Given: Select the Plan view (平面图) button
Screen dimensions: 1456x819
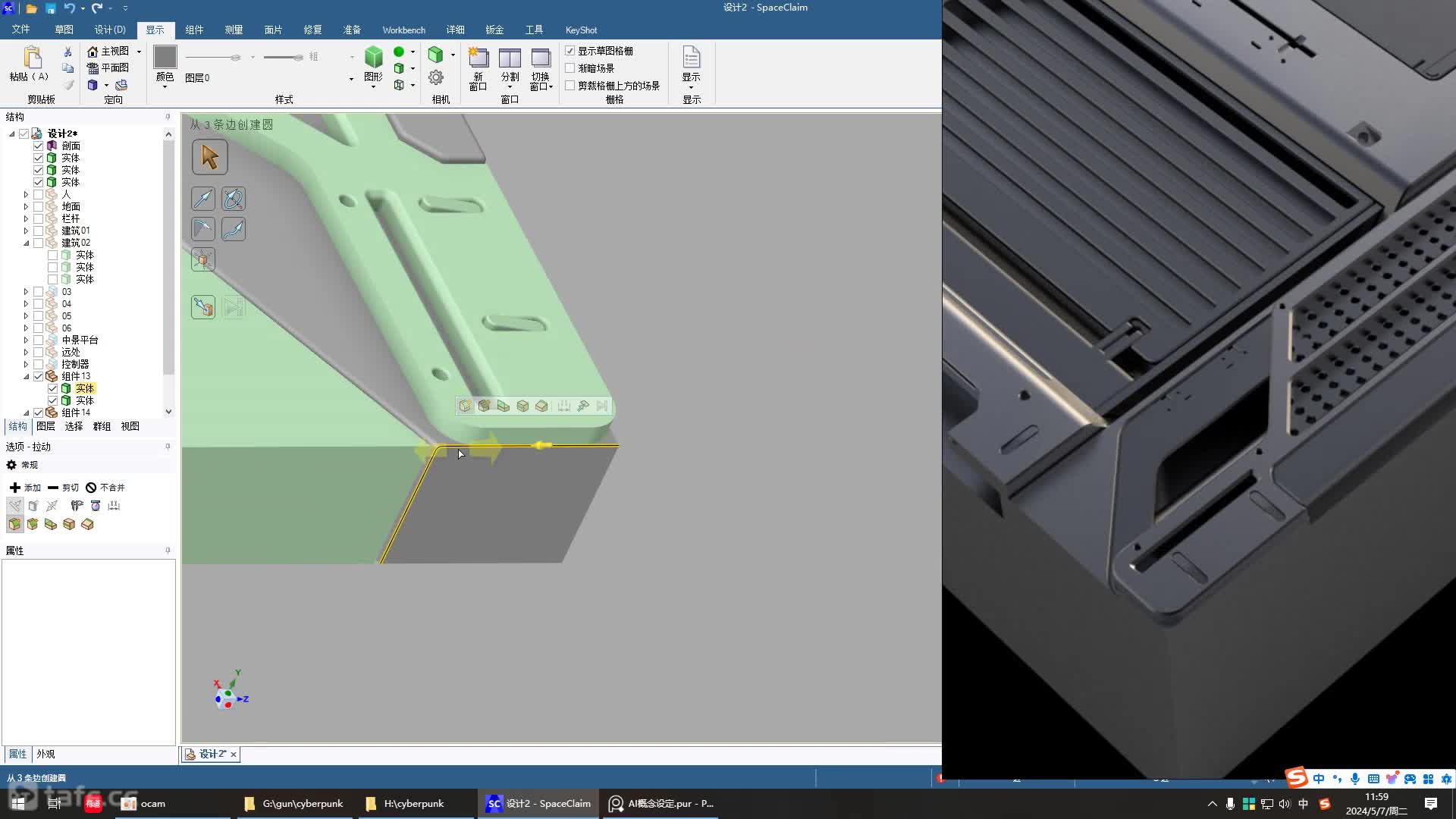Looking at the screenshot, I should (108, 67).
